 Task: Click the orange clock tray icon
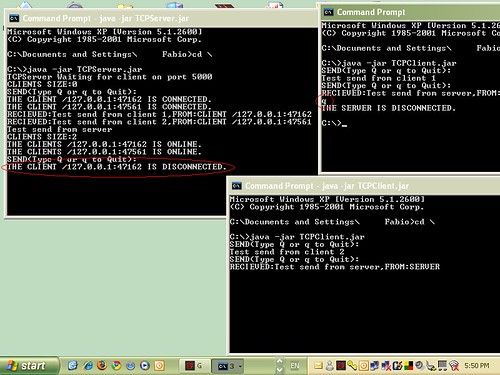(364, 366)
